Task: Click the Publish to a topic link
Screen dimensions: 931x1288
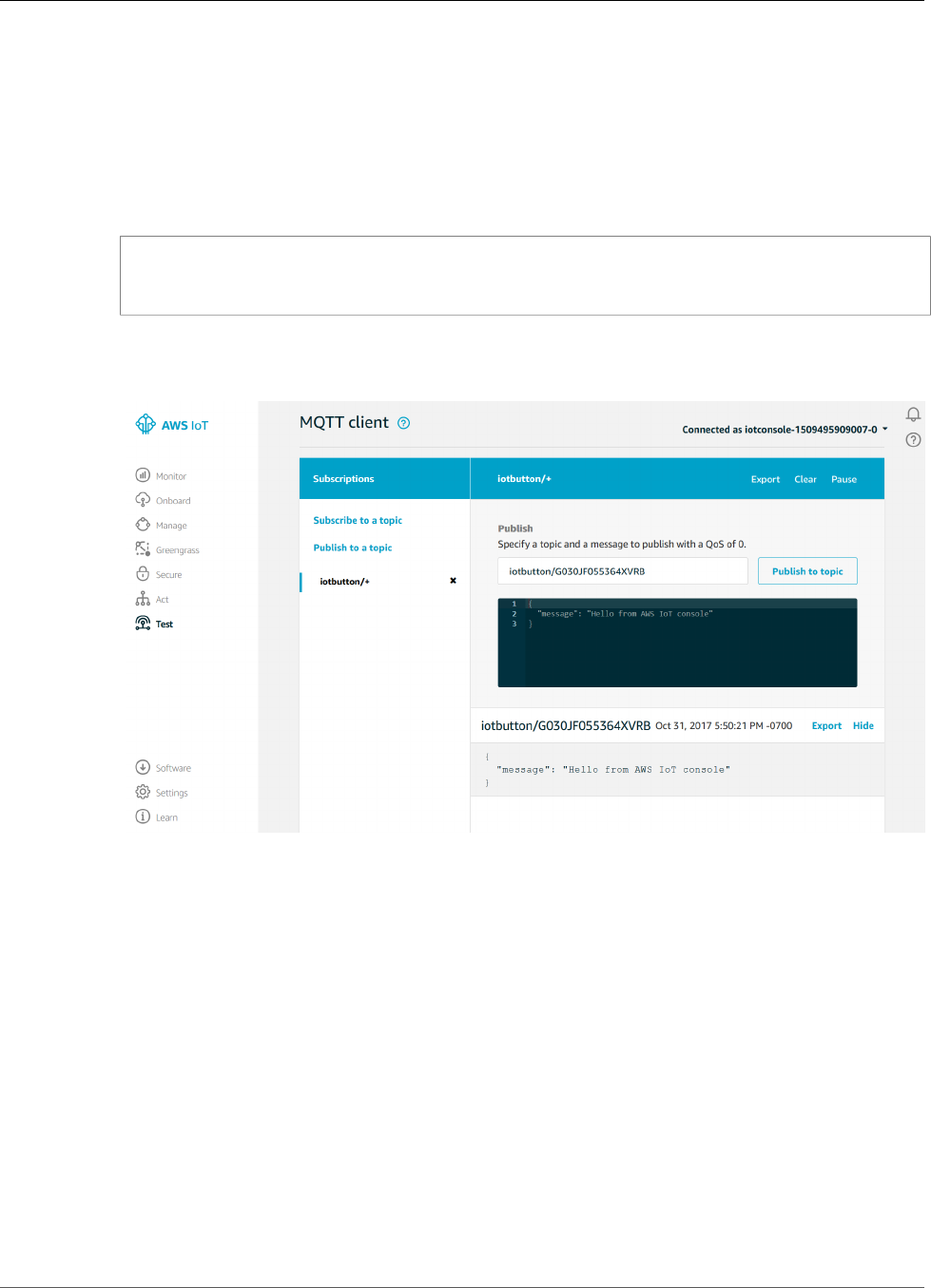Action: [x=353, y=548]
